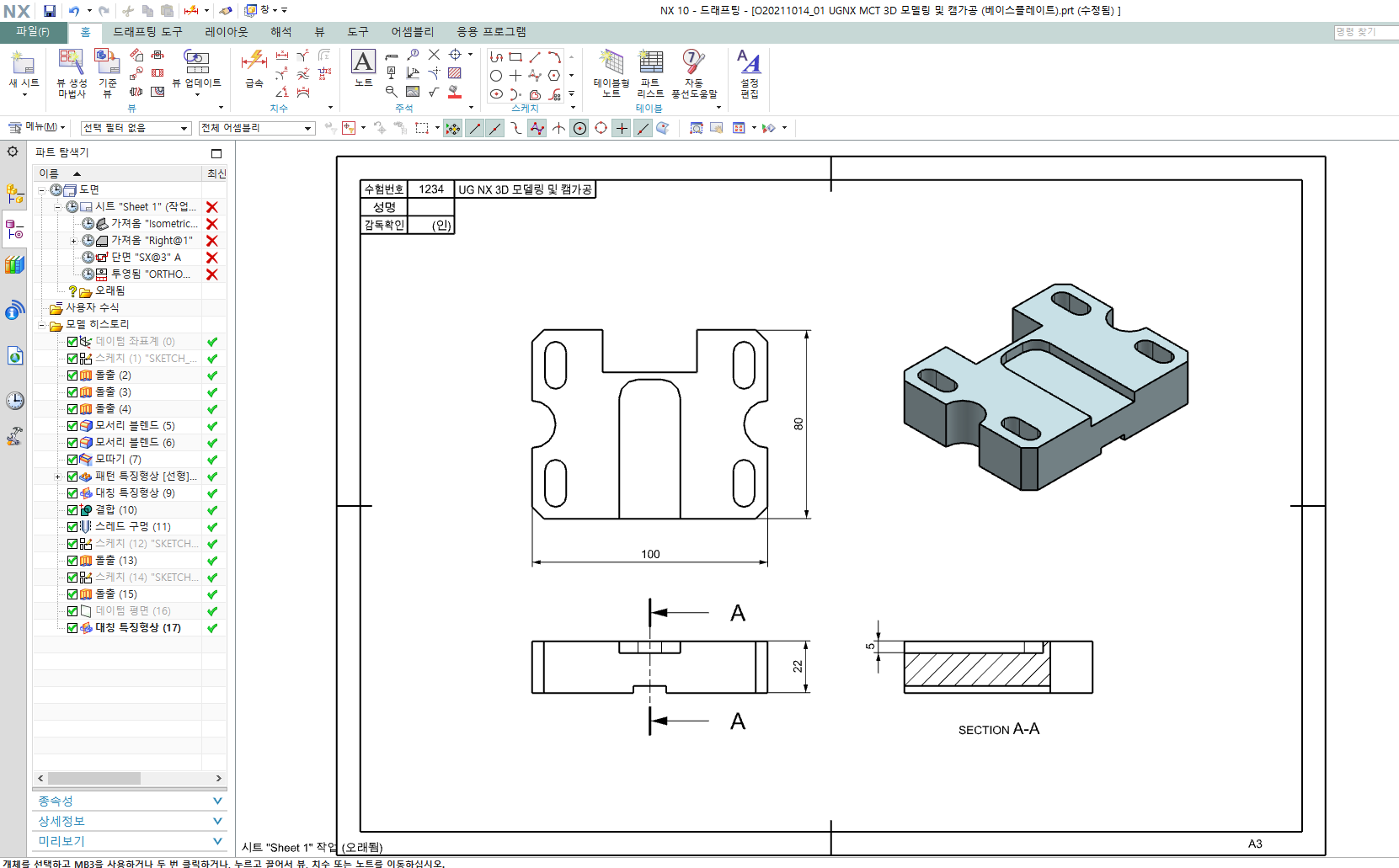Open part navigator settings gear

coord(13,152)
